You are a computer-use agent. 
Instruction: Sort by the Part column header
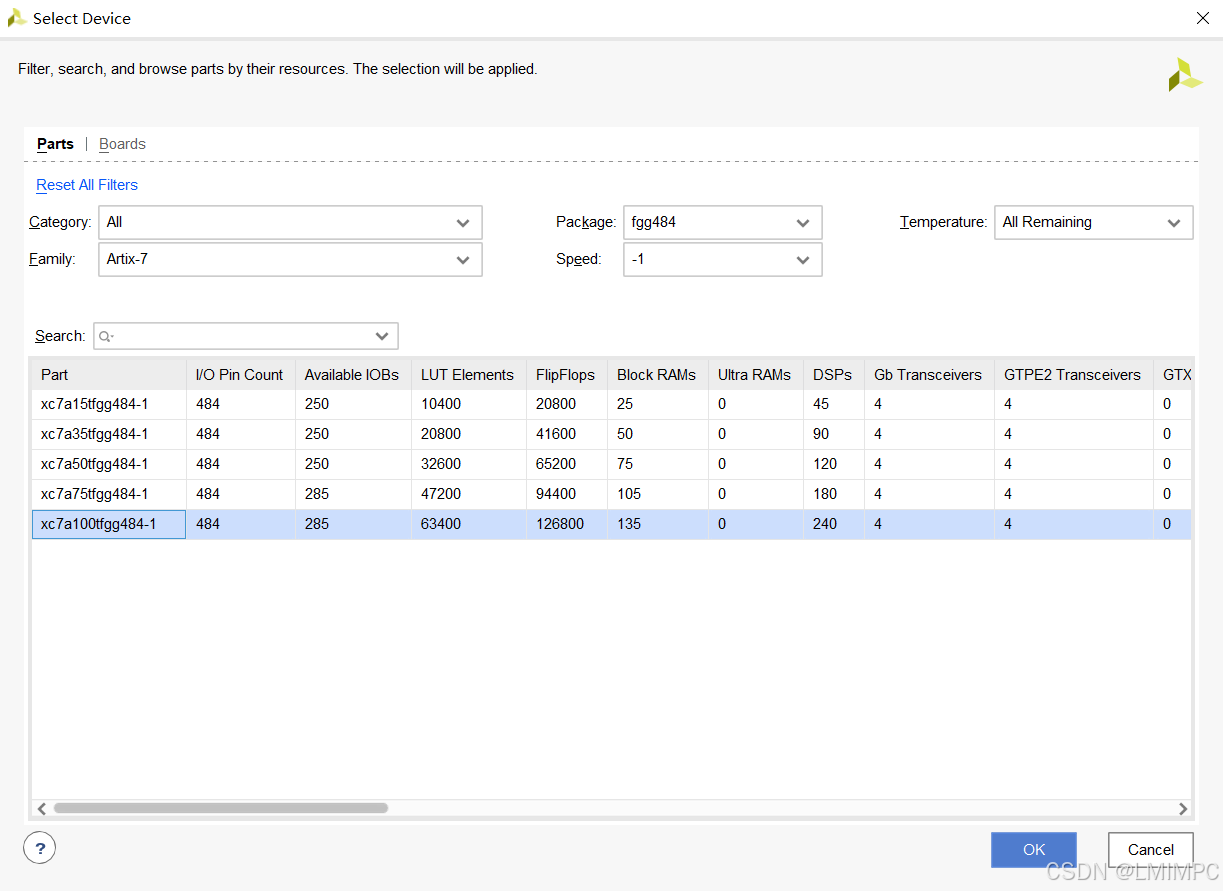[109, 375]
